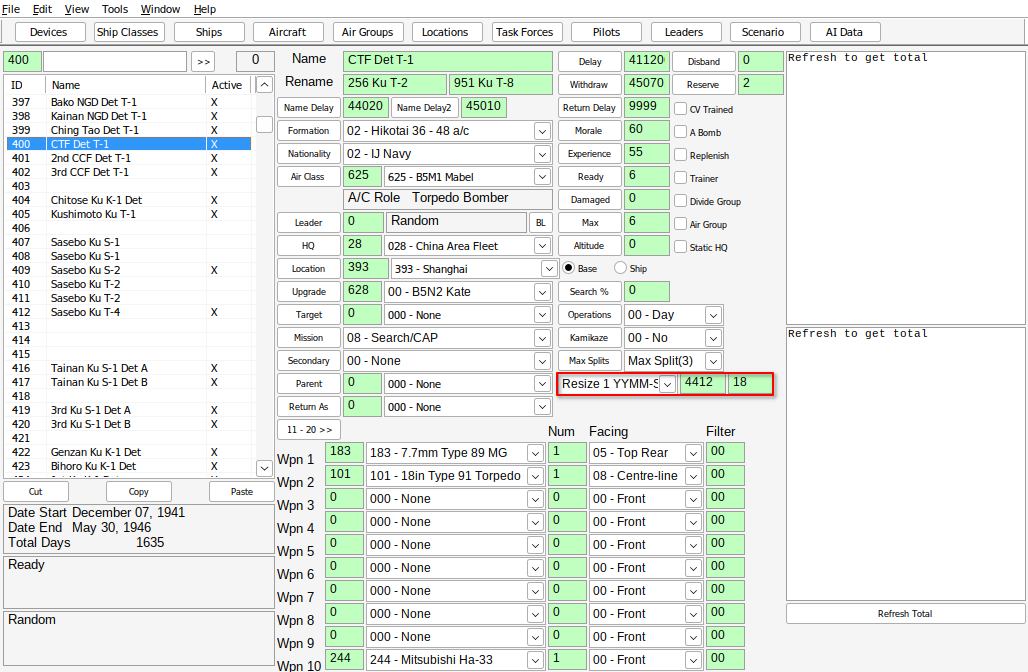Switch to the Pilots tab
The height and width of the screenshot is (672, 1028).
tap(606, 32)
